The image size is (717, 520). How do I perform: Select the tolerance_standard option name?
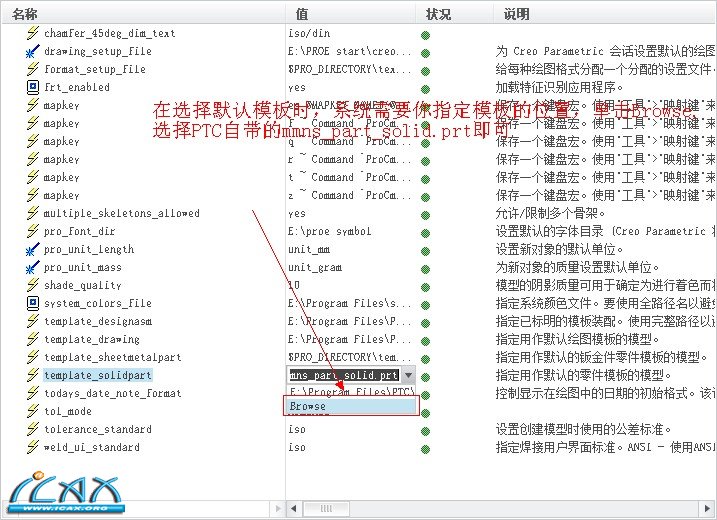[97, 429]
